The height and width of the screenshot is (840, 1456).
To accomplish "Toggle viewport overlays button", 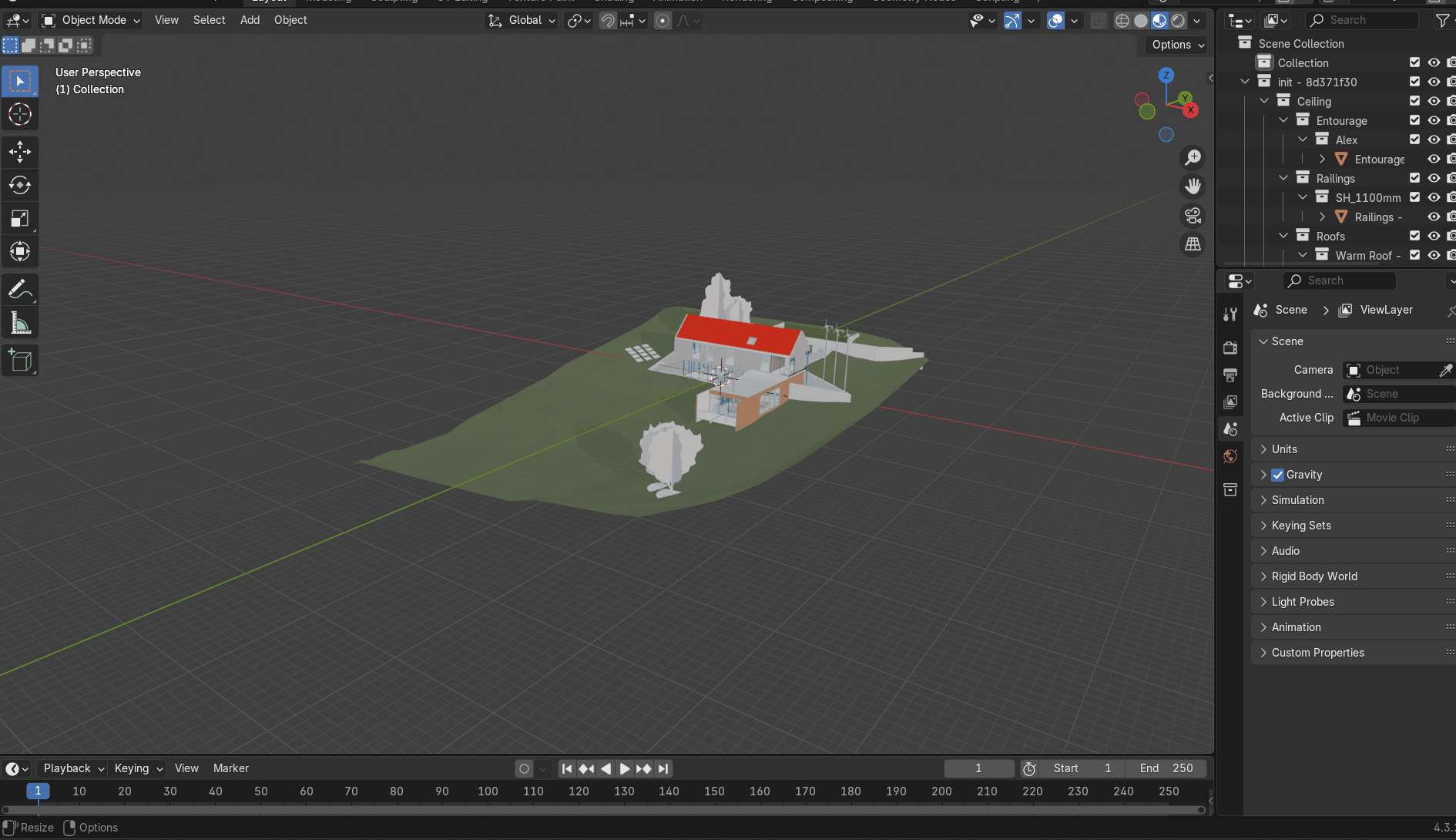I will 1055,21.
